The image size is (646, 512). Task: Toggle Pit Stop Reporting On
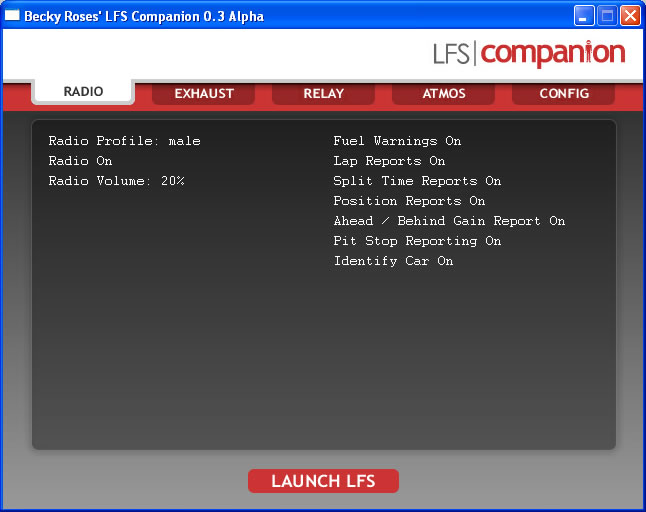[417, 241]
